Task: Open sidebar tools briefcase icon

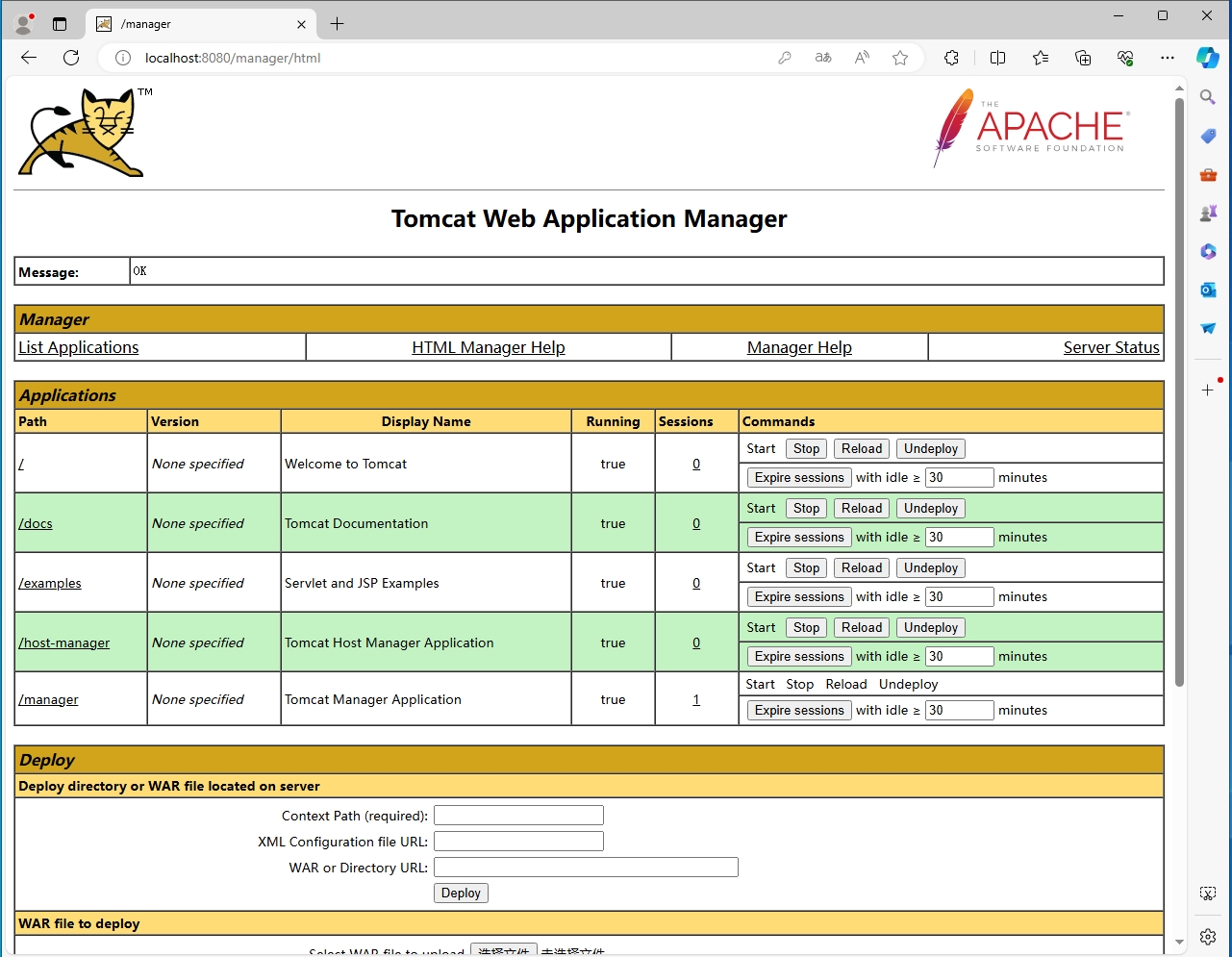Action: (1208, 174)
